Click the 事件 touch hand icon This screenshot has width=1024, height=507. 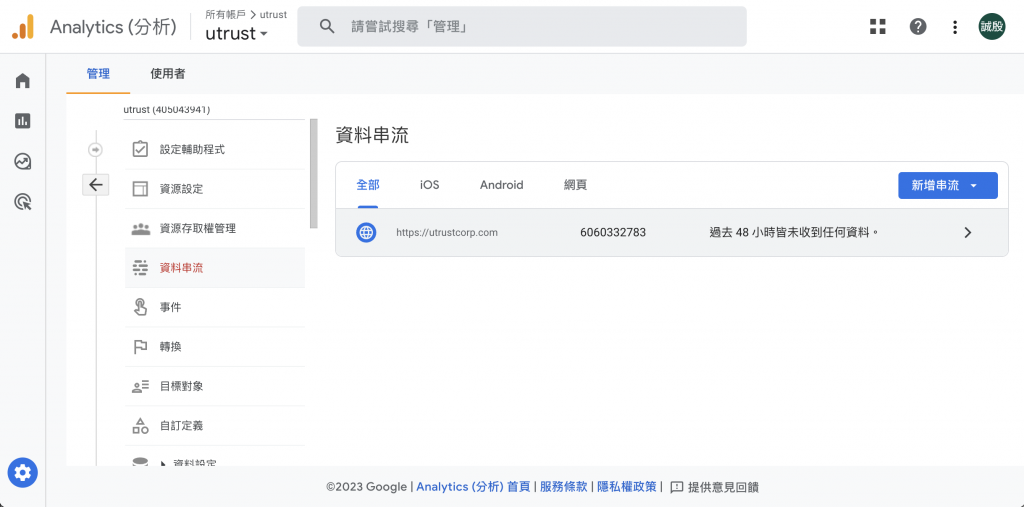140,307
